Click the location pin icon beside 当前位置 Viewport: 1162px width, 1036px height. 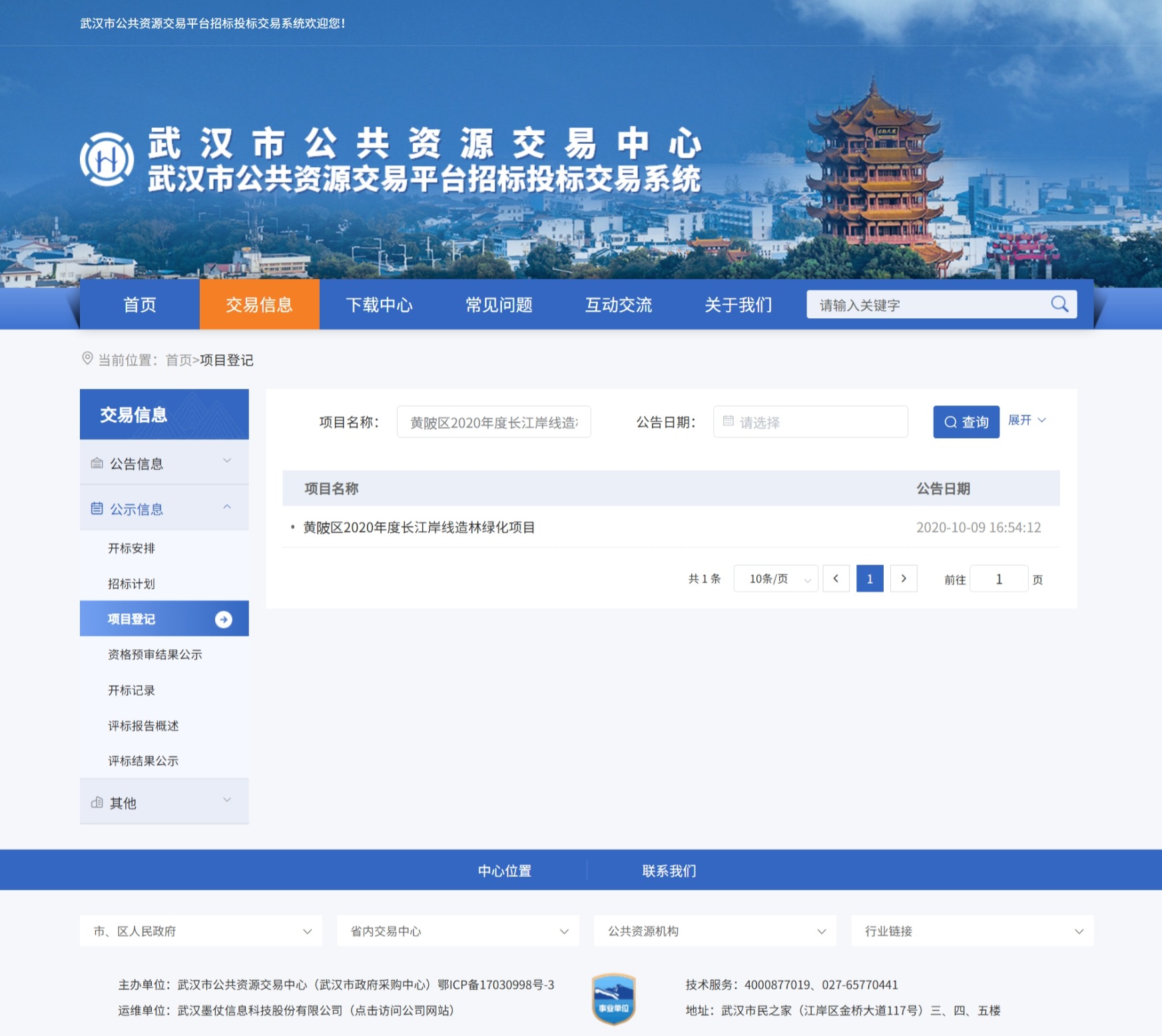[x=87, y=359]
